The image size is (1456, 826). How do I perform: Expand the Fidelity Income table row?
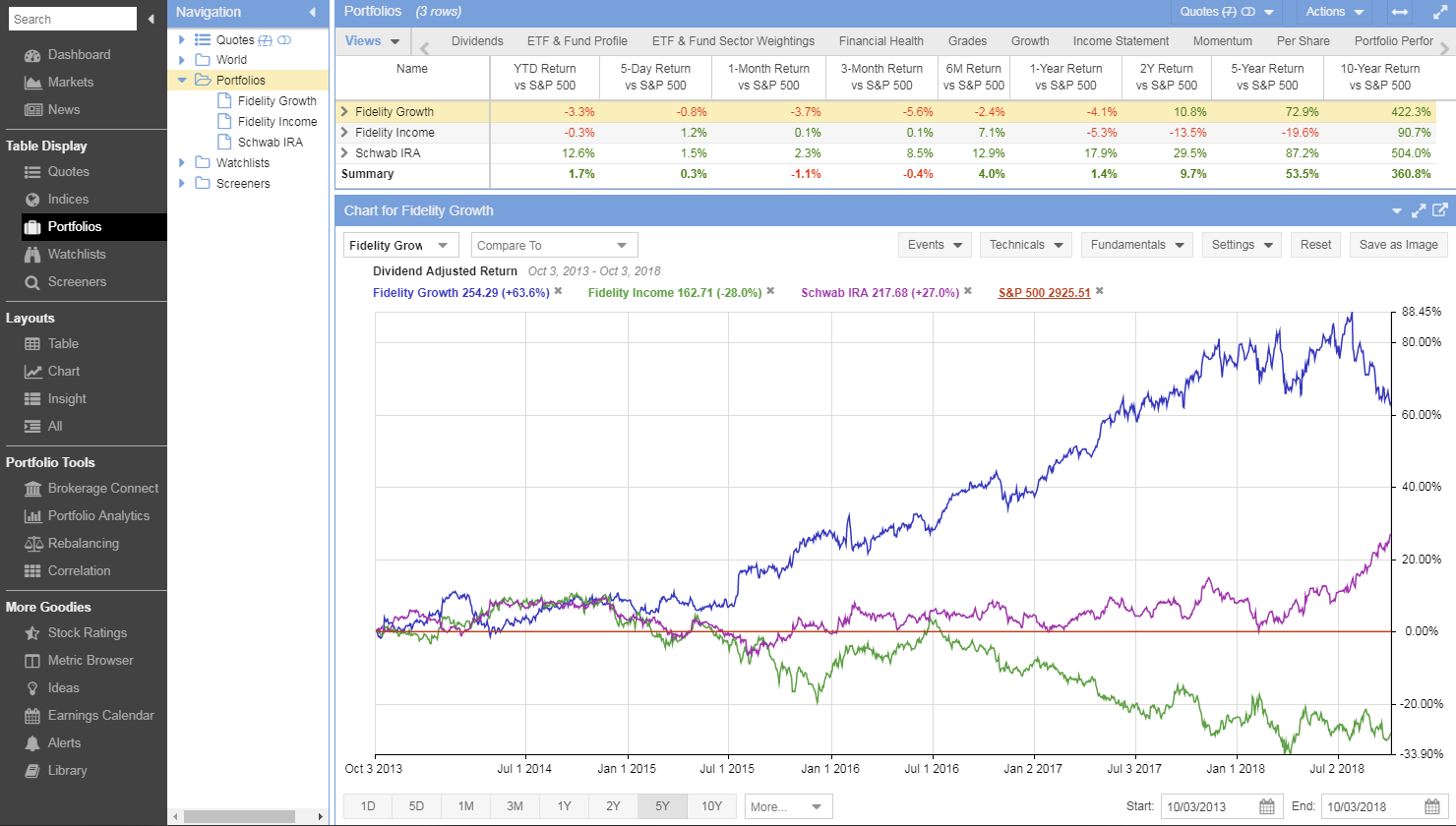pos(344,133)
